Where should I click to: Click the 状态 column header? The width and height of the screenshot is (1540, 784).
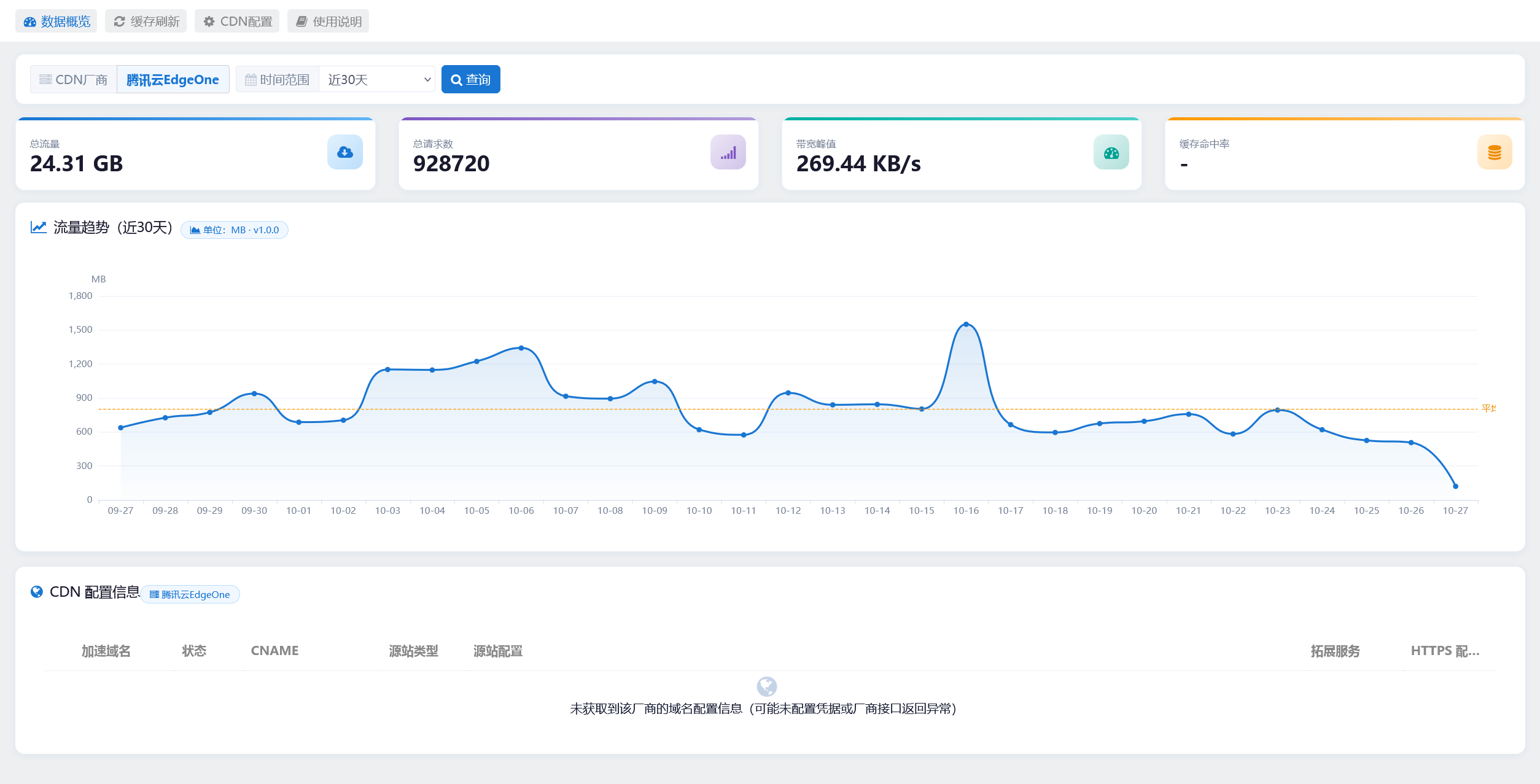point(194,651)
